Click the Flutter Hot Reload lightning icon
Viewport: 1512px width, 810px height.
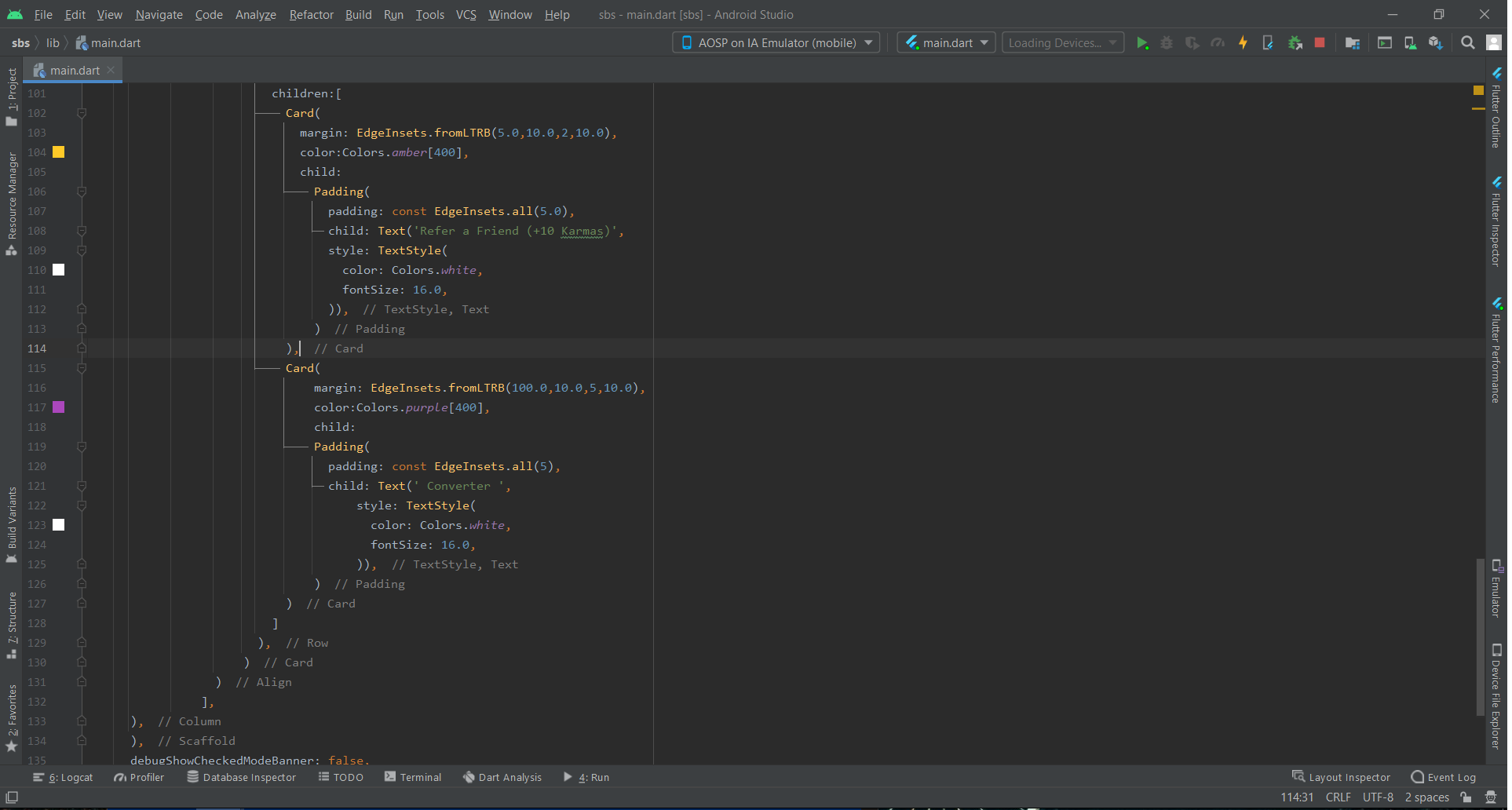[1243, 43]
